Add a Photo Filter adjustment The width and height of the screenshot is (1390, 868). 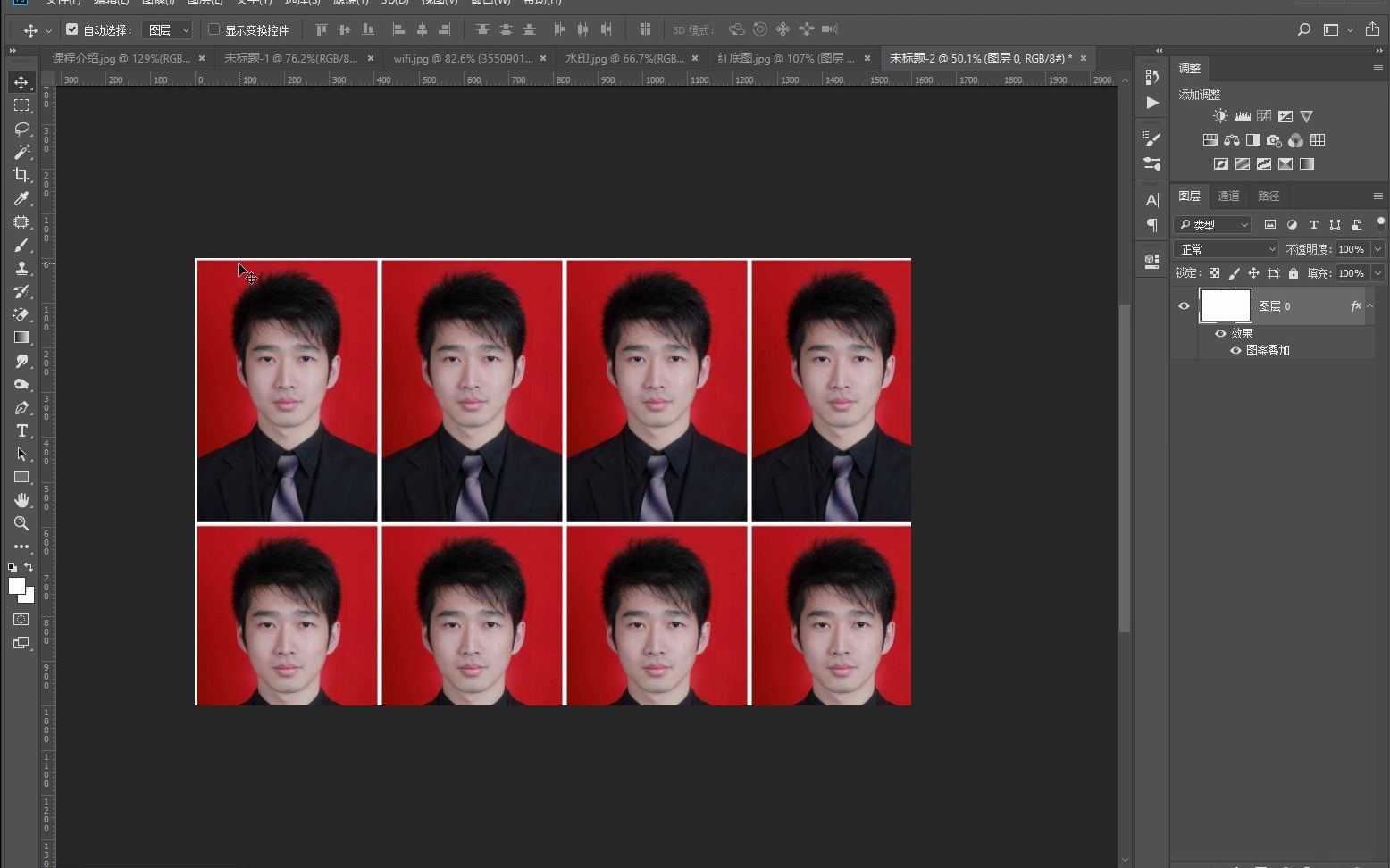(x=1274, y=140)
